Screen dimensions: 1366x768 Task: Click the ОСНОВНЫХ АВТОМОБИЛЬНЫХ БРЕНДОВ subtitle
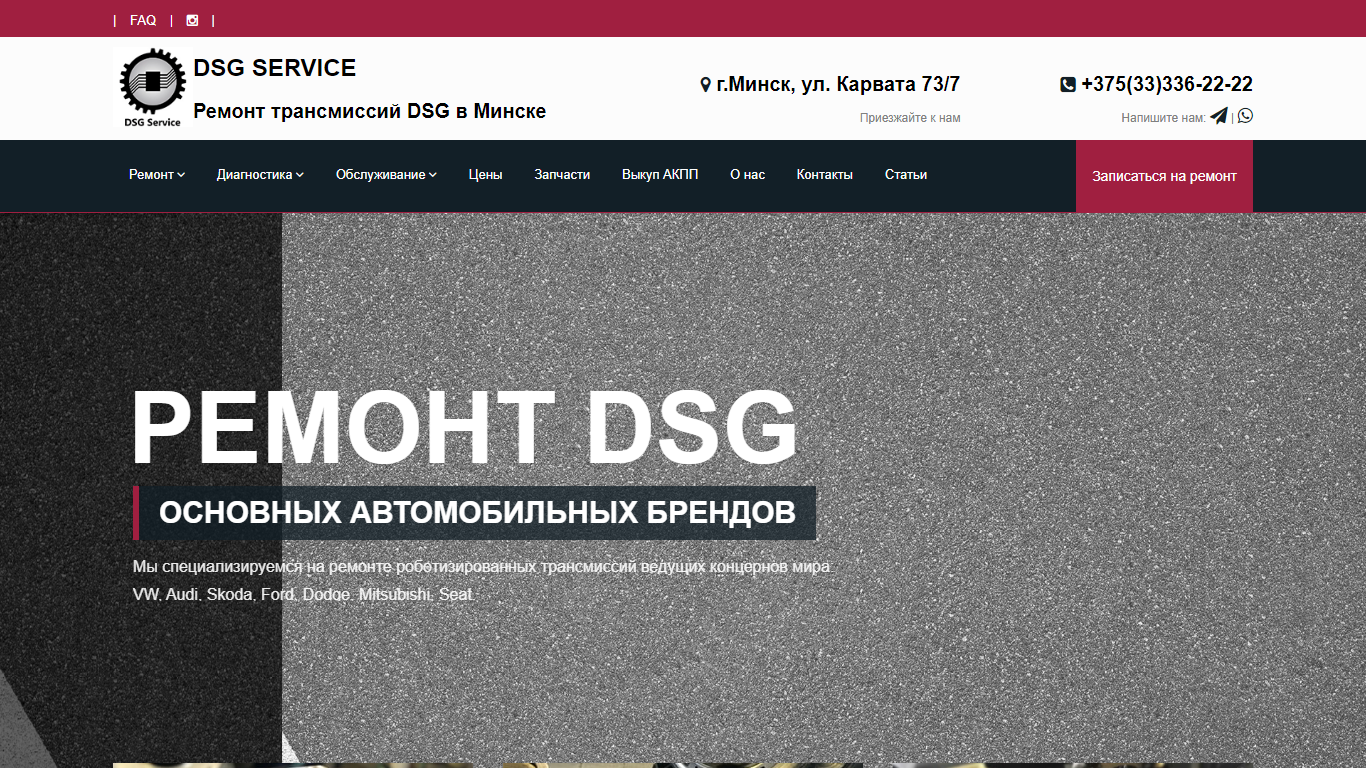click(477, 513)
